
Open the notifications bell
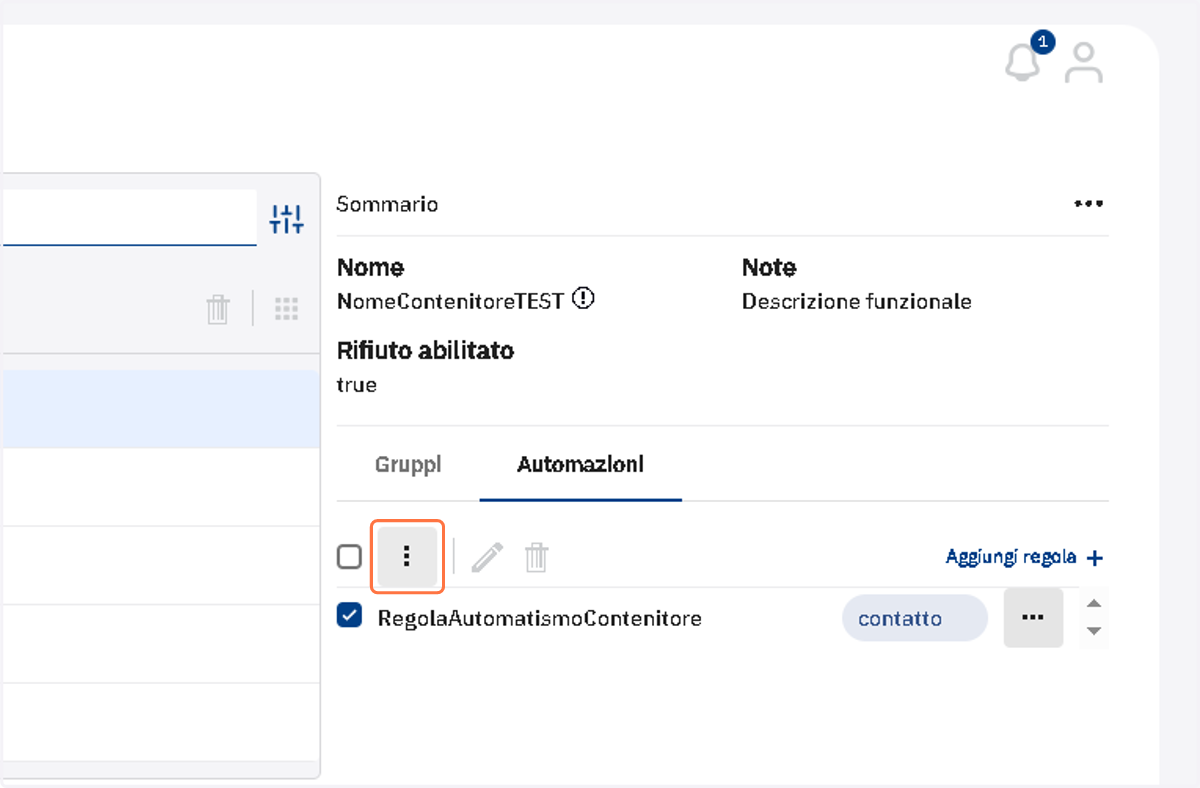point(1022,63)
